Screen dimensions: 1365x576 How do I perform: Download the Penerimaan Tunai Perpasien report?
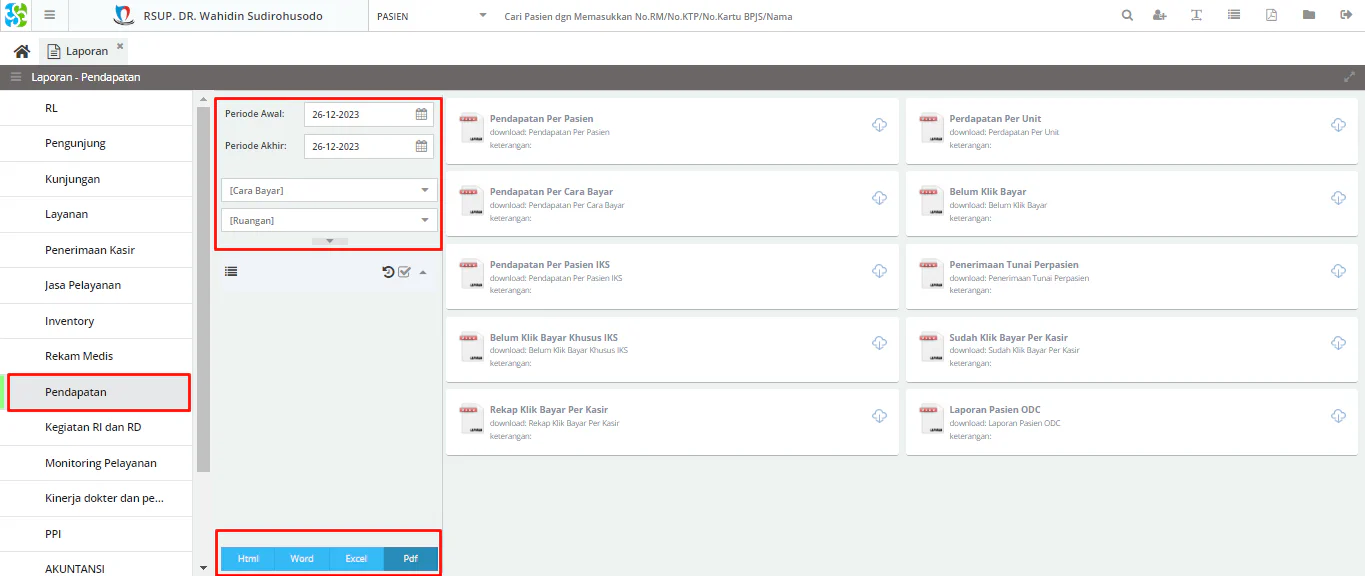(x=1338, y=271)
